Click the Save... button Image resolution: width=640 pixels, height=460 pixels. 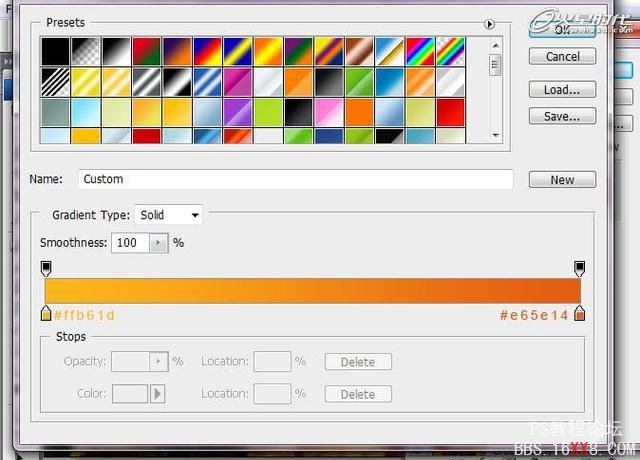coord(562,116)
